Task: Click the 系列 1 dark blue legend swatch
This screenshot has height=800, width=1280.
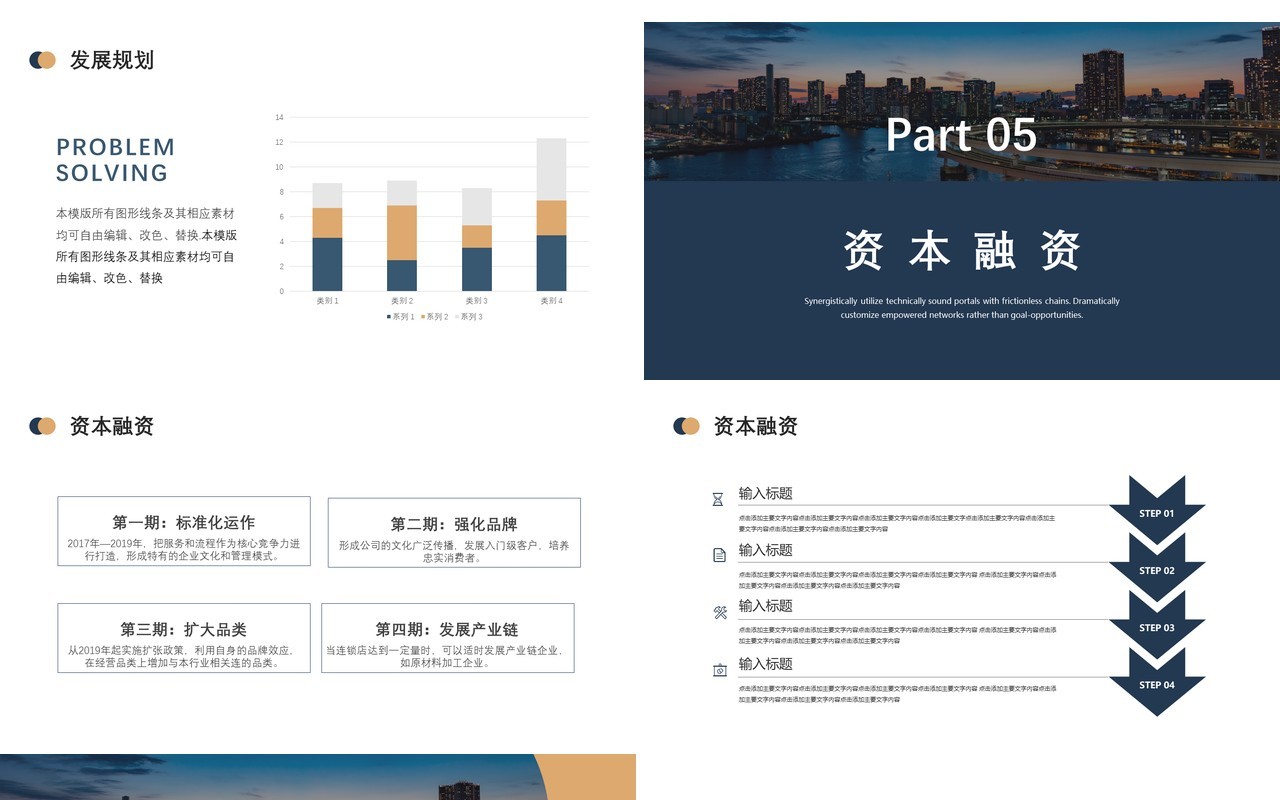Action: (x=389, y=317)
